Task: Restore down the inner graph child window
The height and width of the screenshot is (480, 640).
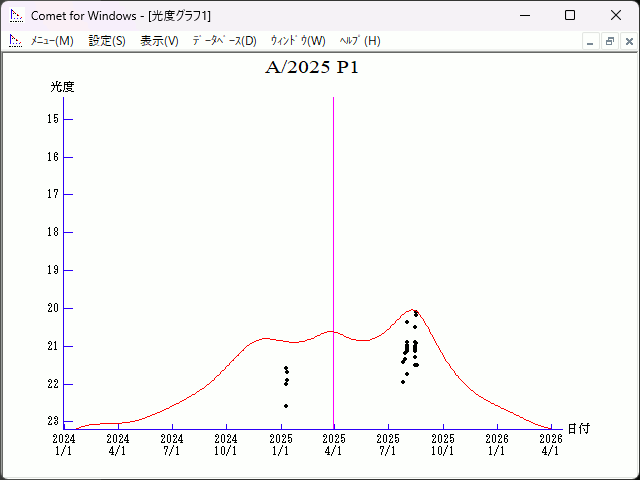Action: pos(609,41)
